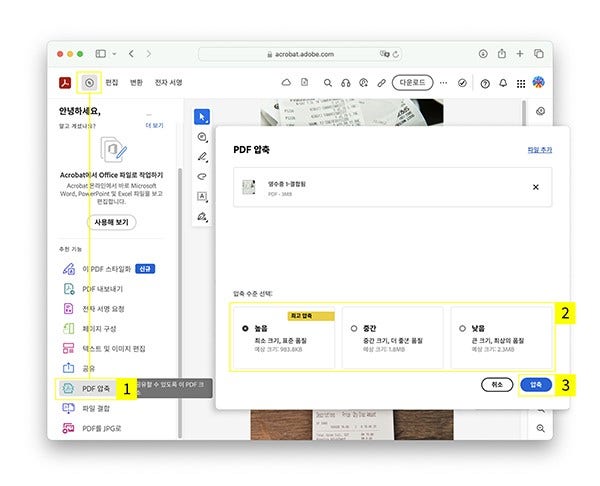Image resolution: width=600 pixels, height=486 pixels.
Task: Open the 변환 menu
Action: point(136,83)
